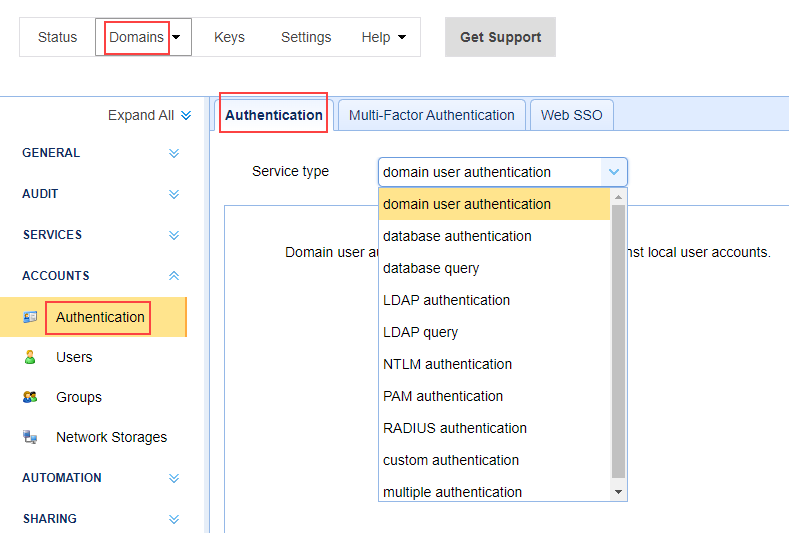Screen dimensions: 789x533
Task: Click the Network Storages icon
Action: (30, 437)
